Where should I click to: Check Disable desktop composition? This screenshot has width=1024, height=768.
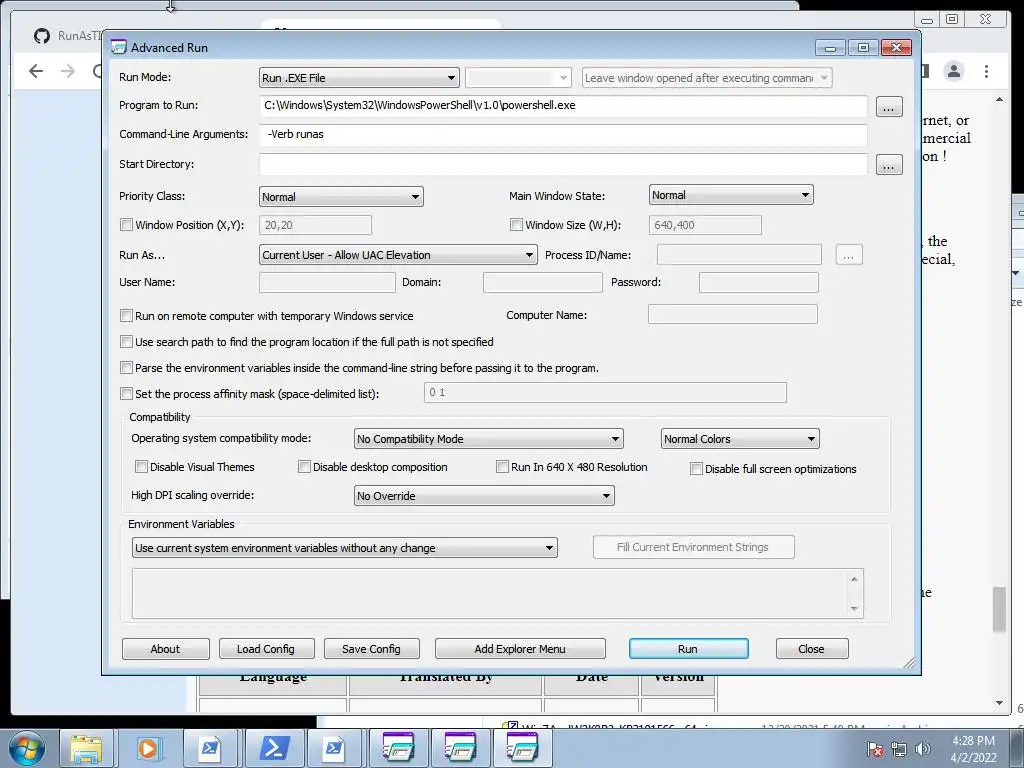tap(304, 467)
